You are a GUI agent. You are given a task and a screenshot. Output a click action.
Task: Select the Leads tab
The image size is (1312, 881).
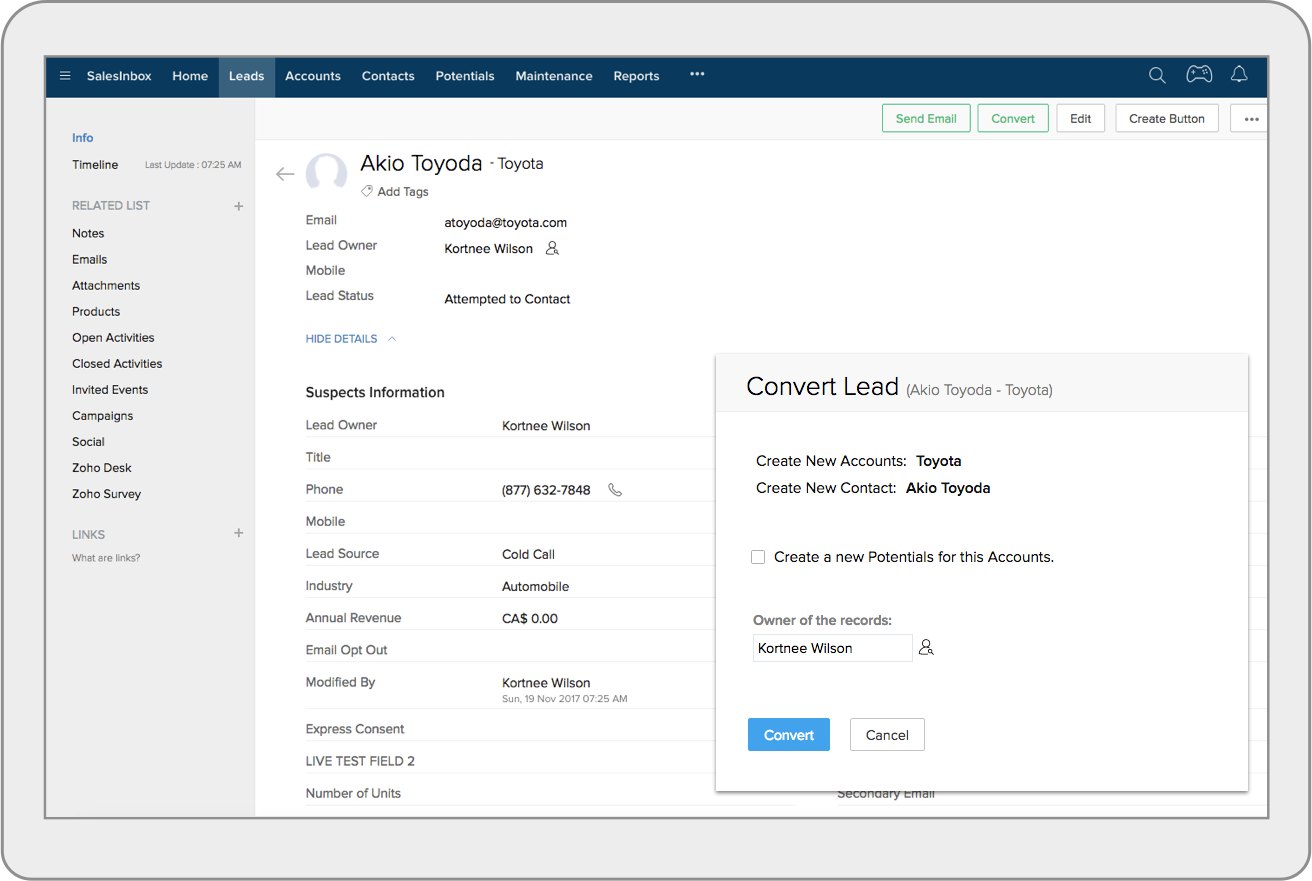point(247,76)
